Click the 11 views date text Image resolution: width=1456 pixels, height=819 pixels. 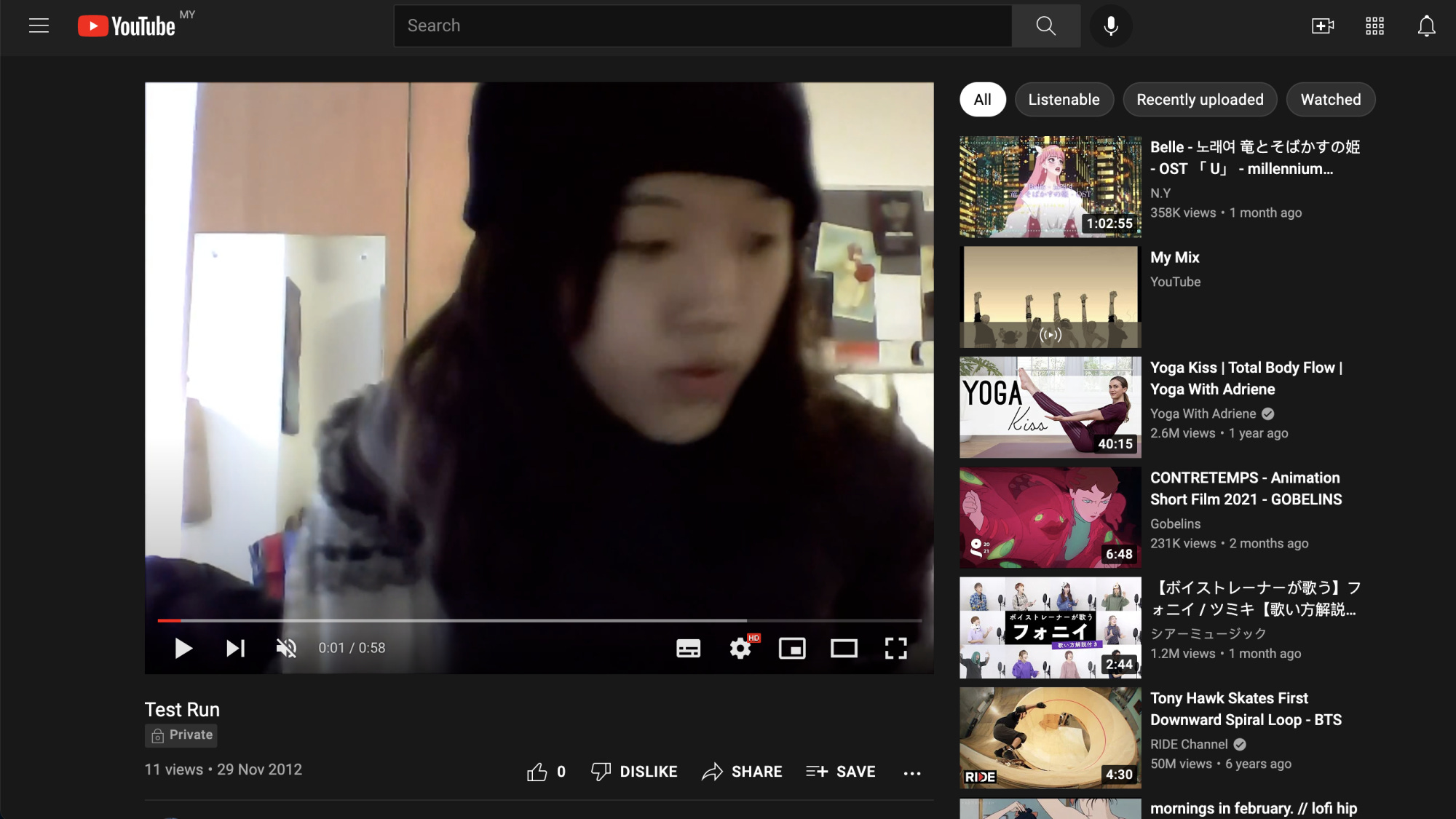(x=223, y=769)
